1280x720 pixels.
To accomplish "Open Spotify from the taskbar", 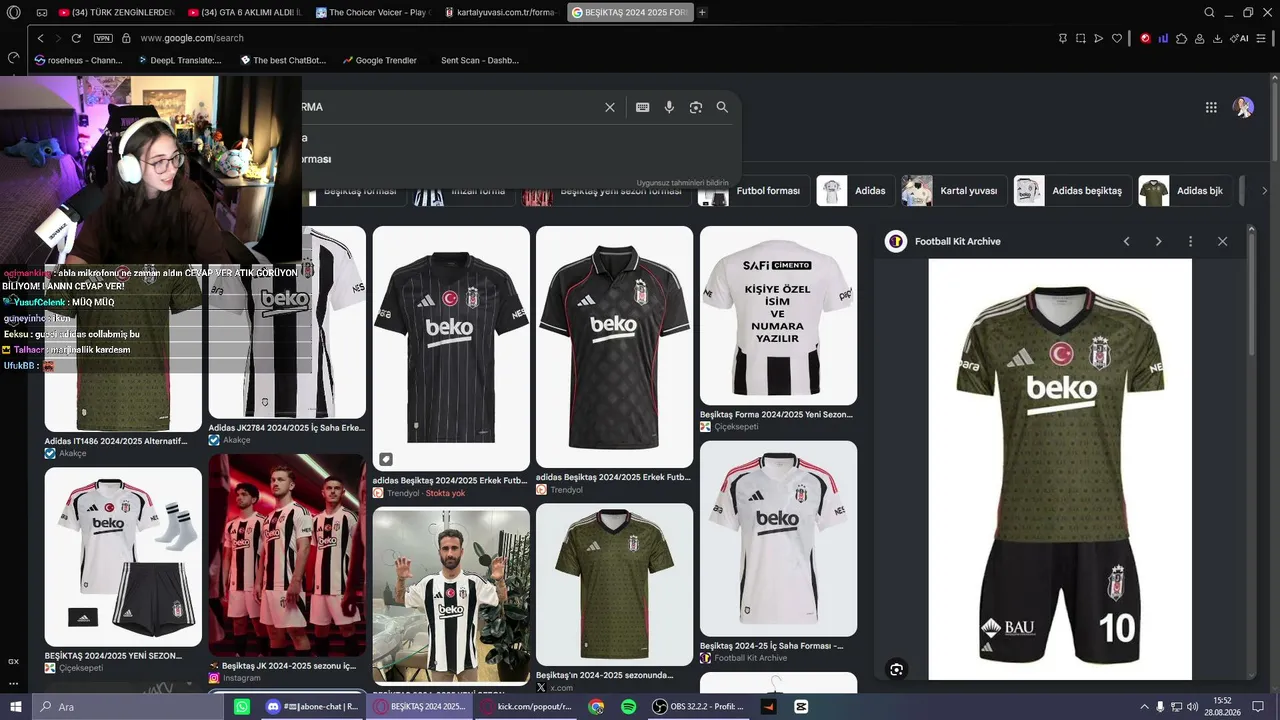I will pyautogui.click(x=628, y=707).
